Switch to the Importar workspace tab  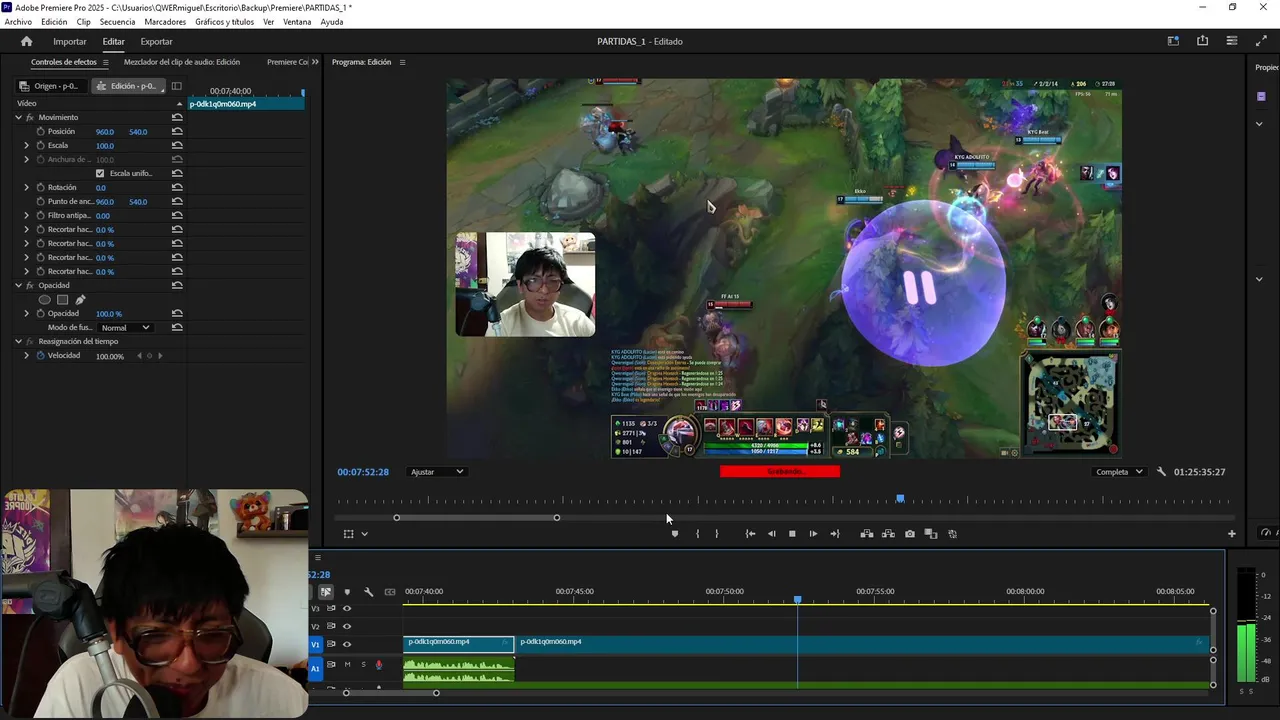pos(70,41)
